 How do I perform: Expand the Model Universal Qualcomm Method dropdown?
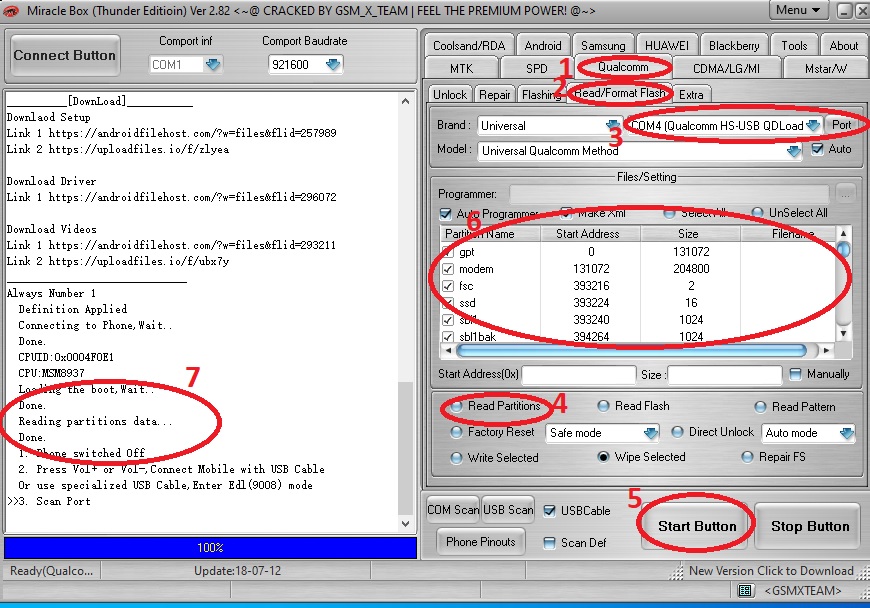[793, 151]
